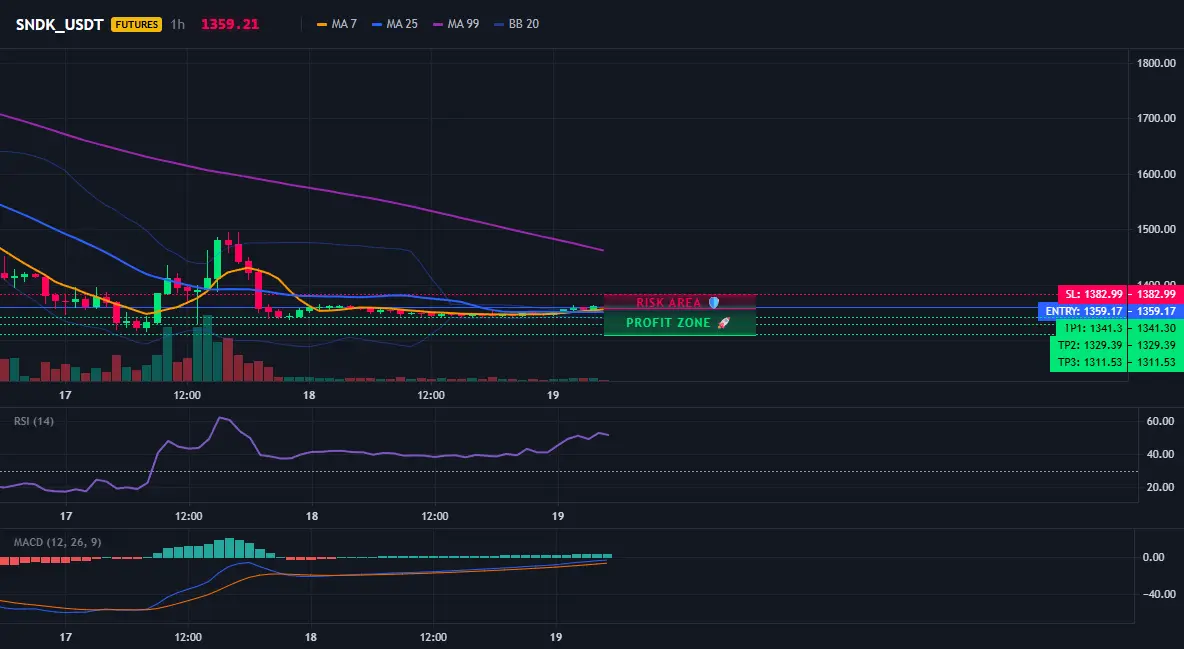Click date 18 on main chart time axis
This screenshot has width=1184, height=649.
pyautogui.click(x=309, y=395)
